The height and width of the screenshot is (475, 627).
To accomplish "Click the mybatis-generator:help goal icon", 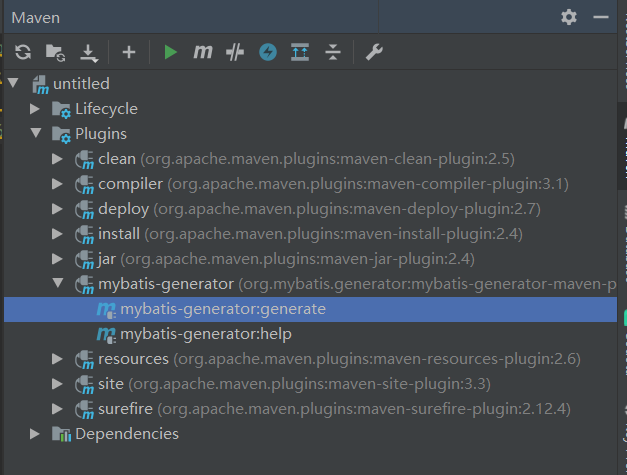I will click(x=106, y=335).
